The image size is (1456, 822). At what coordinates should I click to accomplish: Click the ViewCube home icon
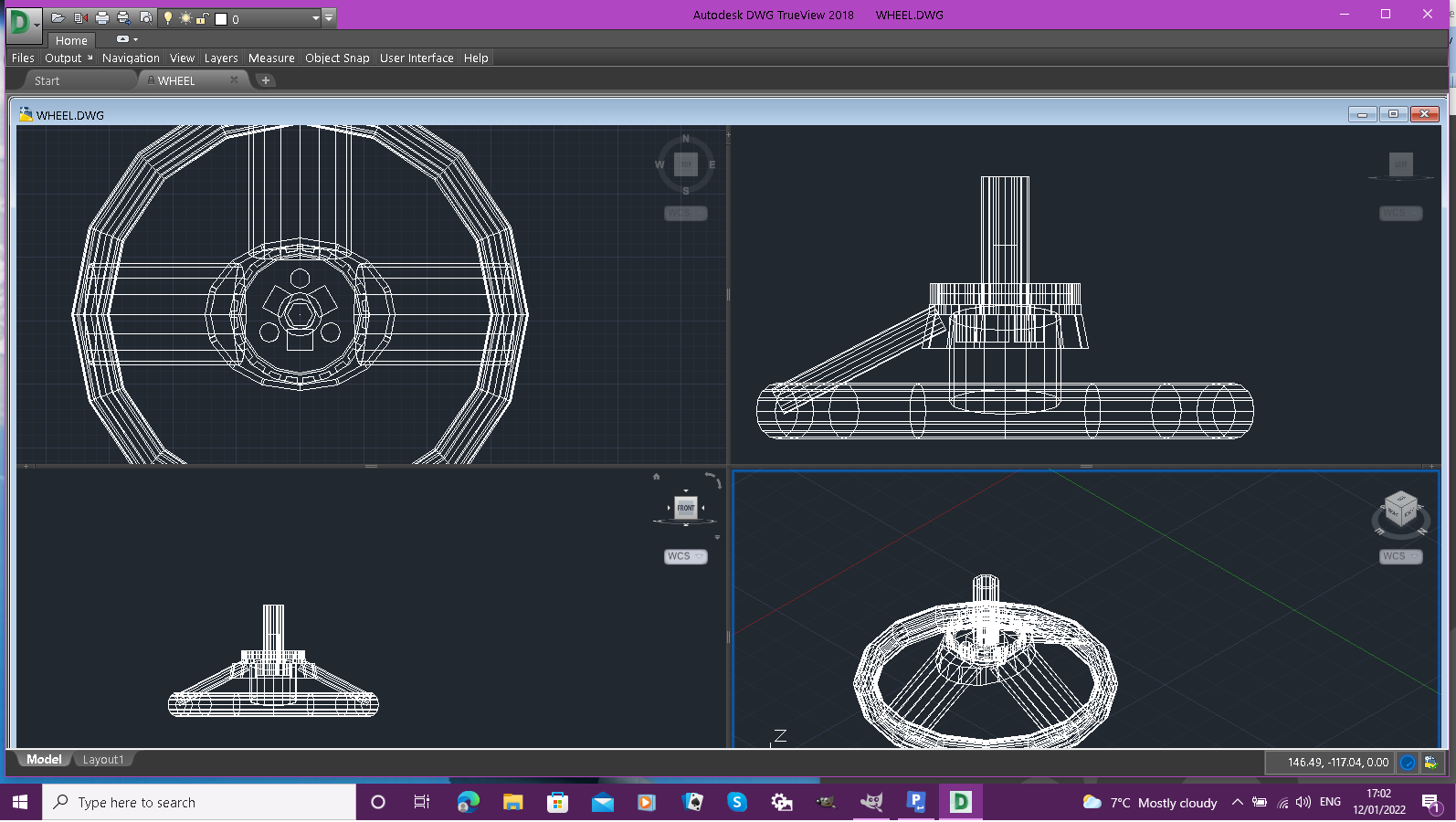point(656,477)
